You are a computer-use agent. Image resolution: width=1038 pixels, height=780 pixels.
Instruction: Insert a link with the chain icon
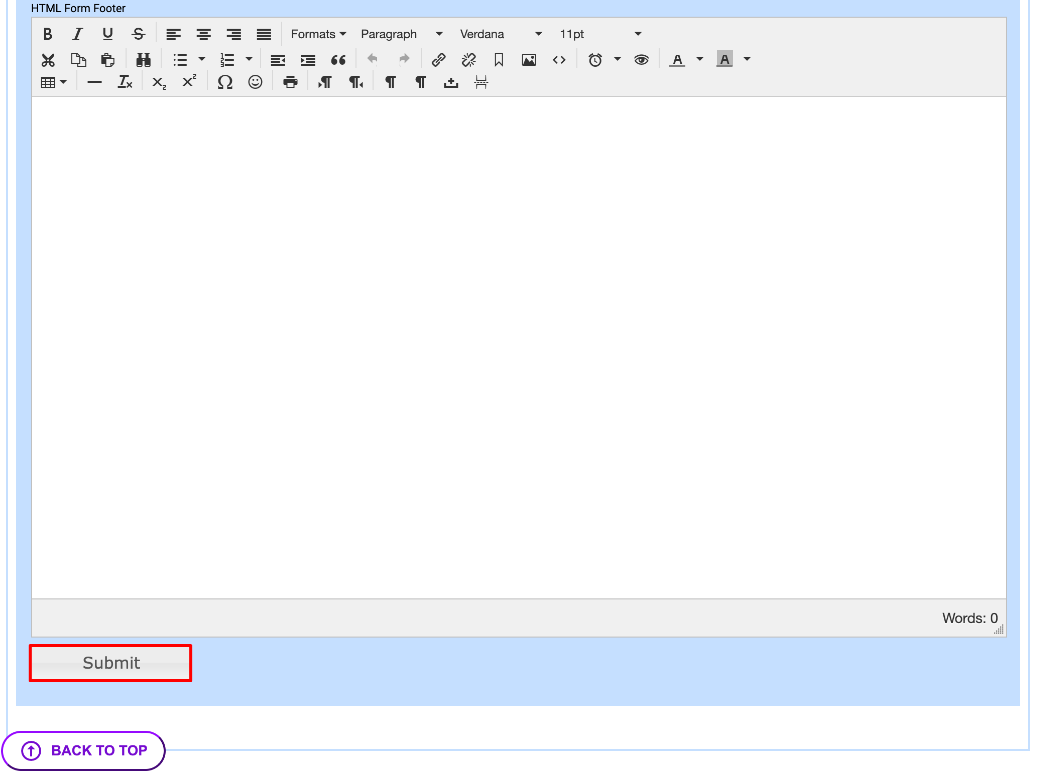[438, 60]
